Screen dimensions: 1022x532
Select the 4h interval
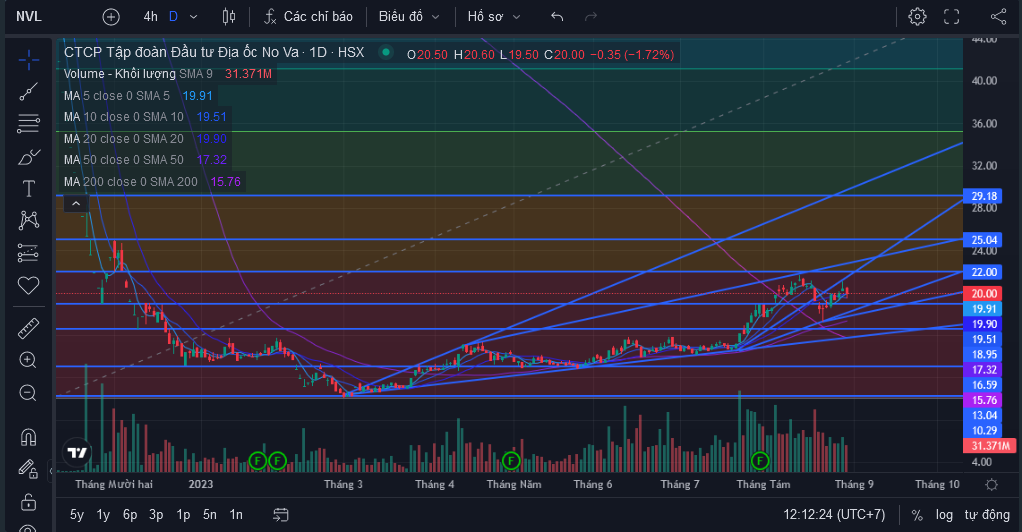tap(150, 17)
